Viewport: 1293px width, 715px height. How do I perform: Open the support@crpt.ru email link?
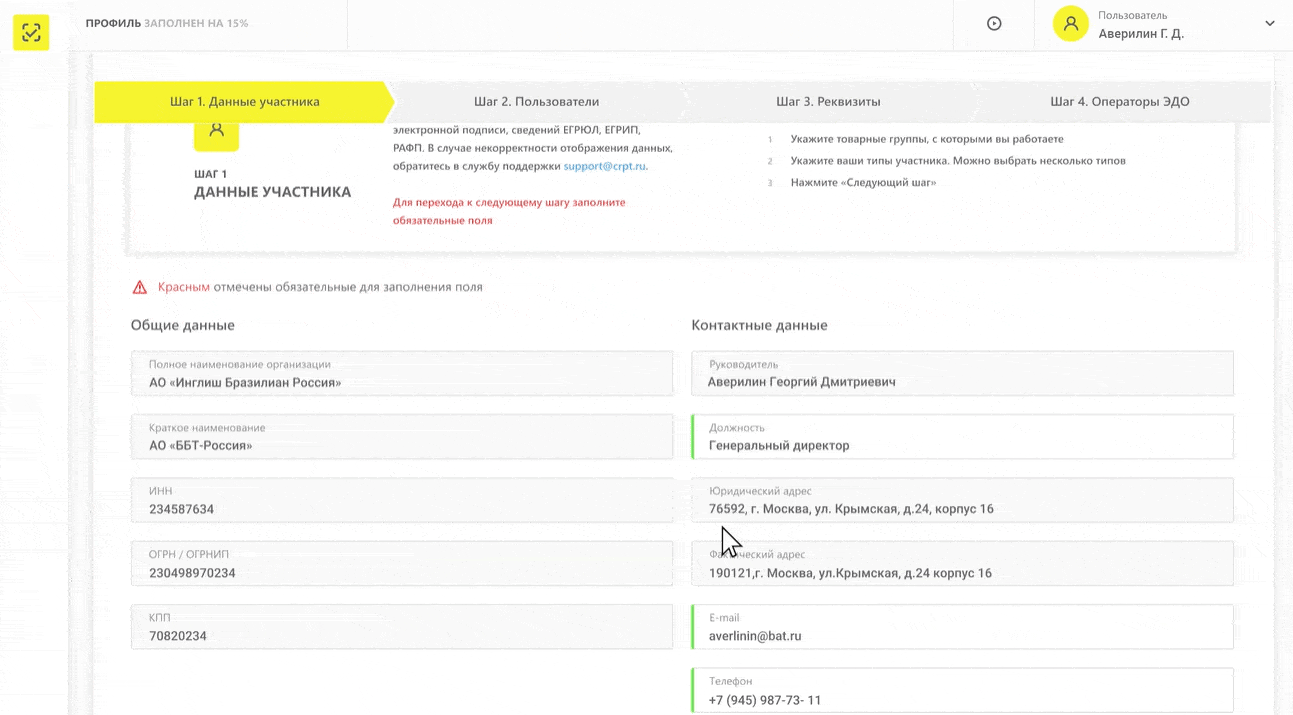click(x=604, y=166)
